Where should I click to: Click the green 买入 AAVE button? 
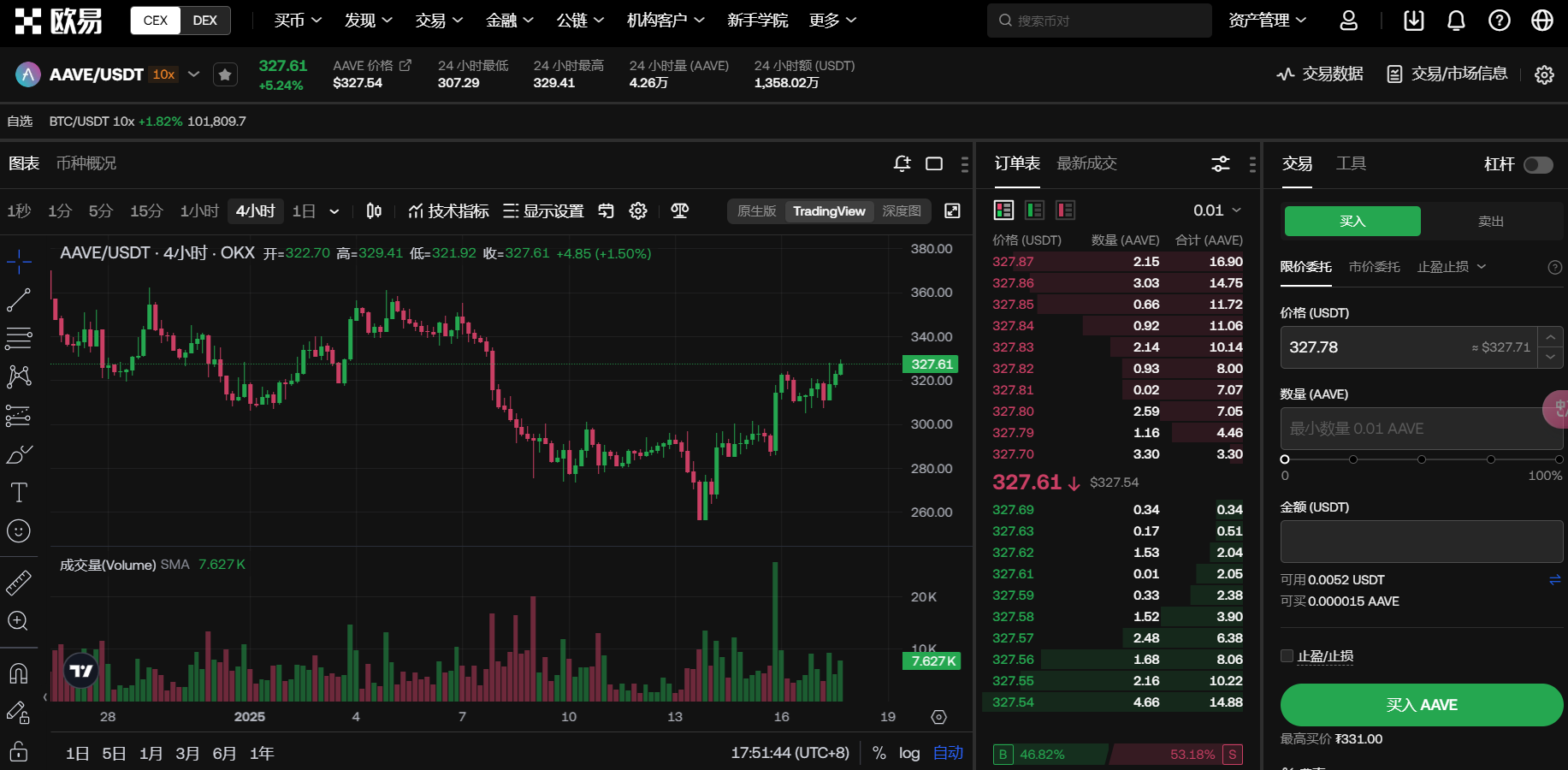coord(1421,705)
